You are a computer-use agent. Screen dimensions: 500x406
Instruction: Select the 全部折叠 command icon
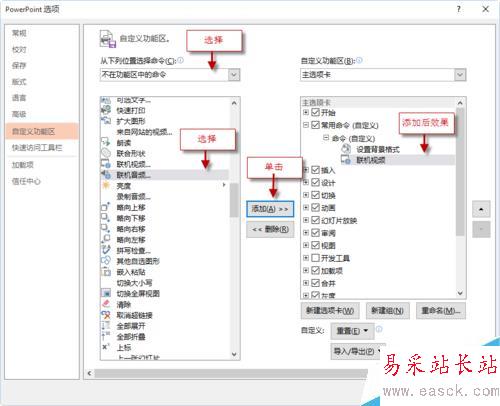point(106,336)
